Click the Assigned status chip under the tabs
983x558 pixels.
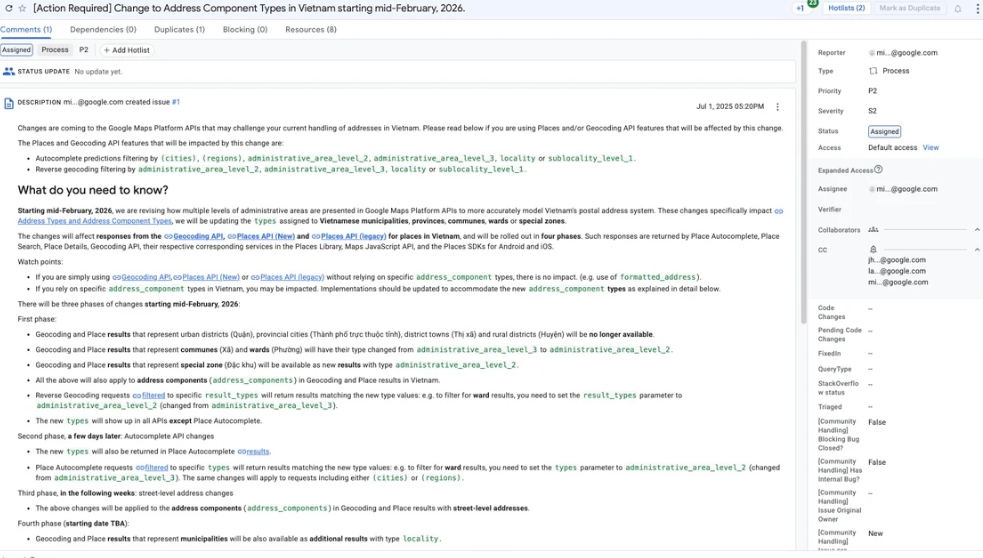(16, 50)
